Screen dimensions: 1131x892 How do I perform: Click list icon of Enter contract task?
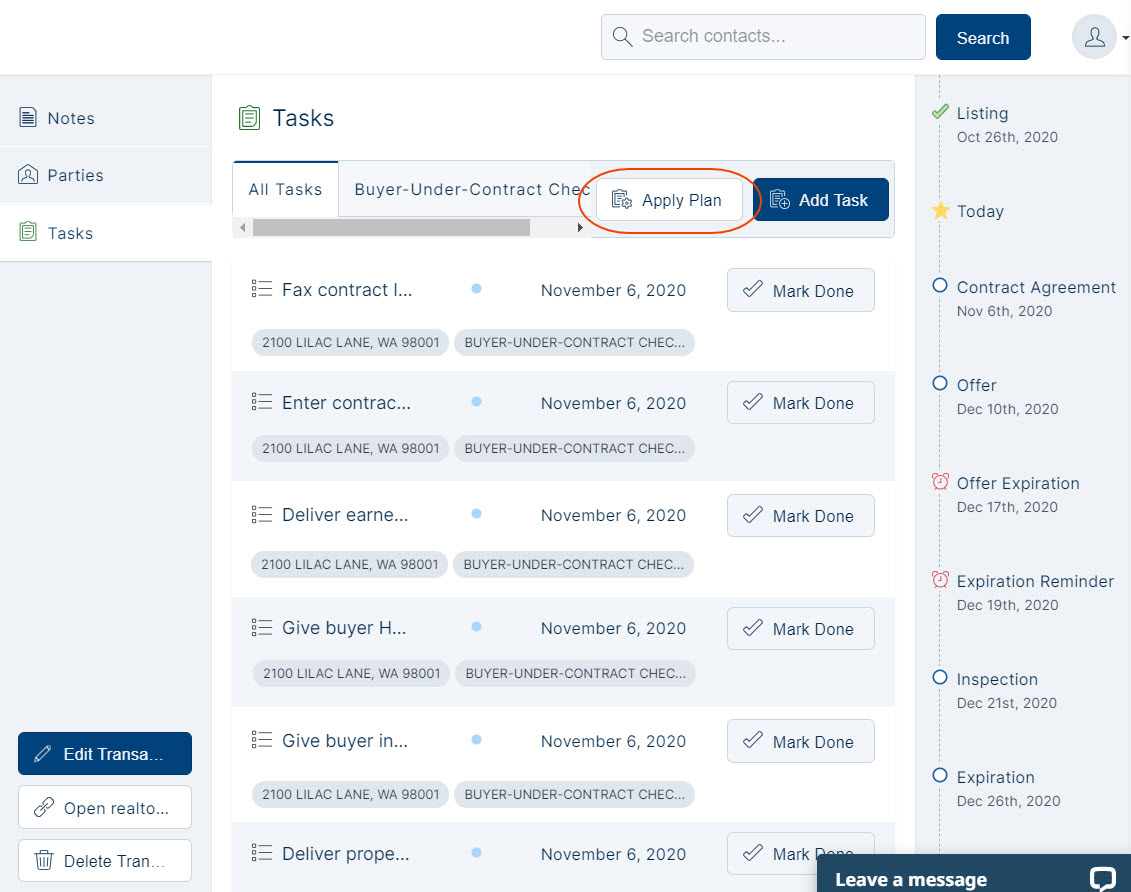pyautogui.click(x=261, y=402)
